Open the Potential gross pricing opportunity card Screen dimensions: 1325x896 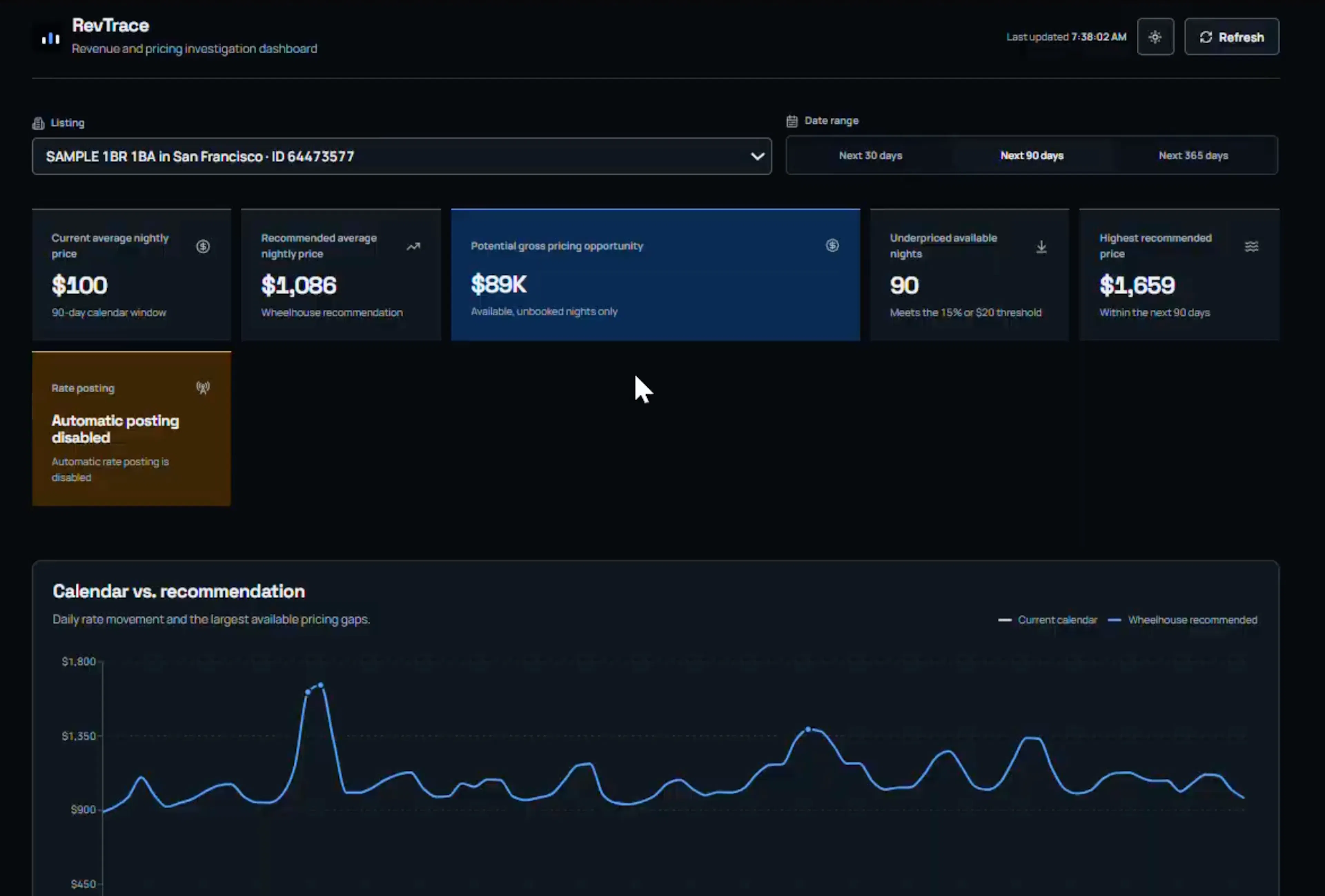[655, 275]
